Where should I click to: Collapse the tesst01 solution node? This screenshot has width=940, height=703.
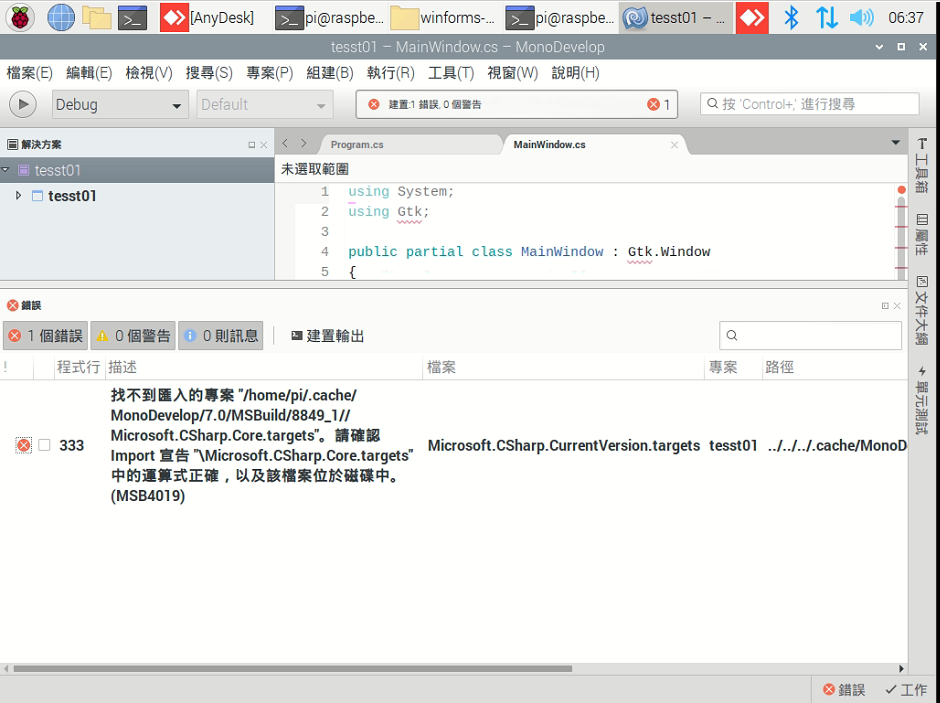click(6, 170)
